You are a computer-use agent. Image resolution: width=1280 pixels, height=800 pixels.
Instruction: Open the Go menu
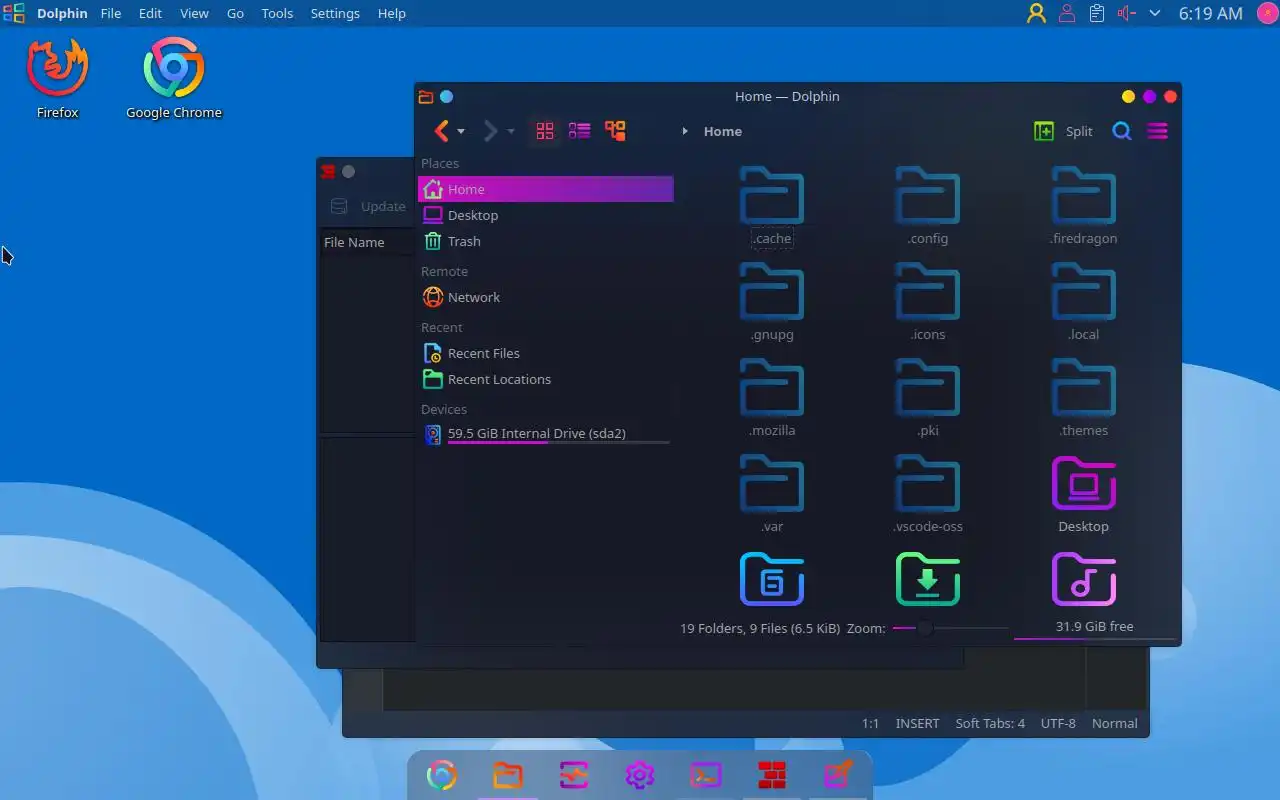pyautogui.click(x=235, y=13)
